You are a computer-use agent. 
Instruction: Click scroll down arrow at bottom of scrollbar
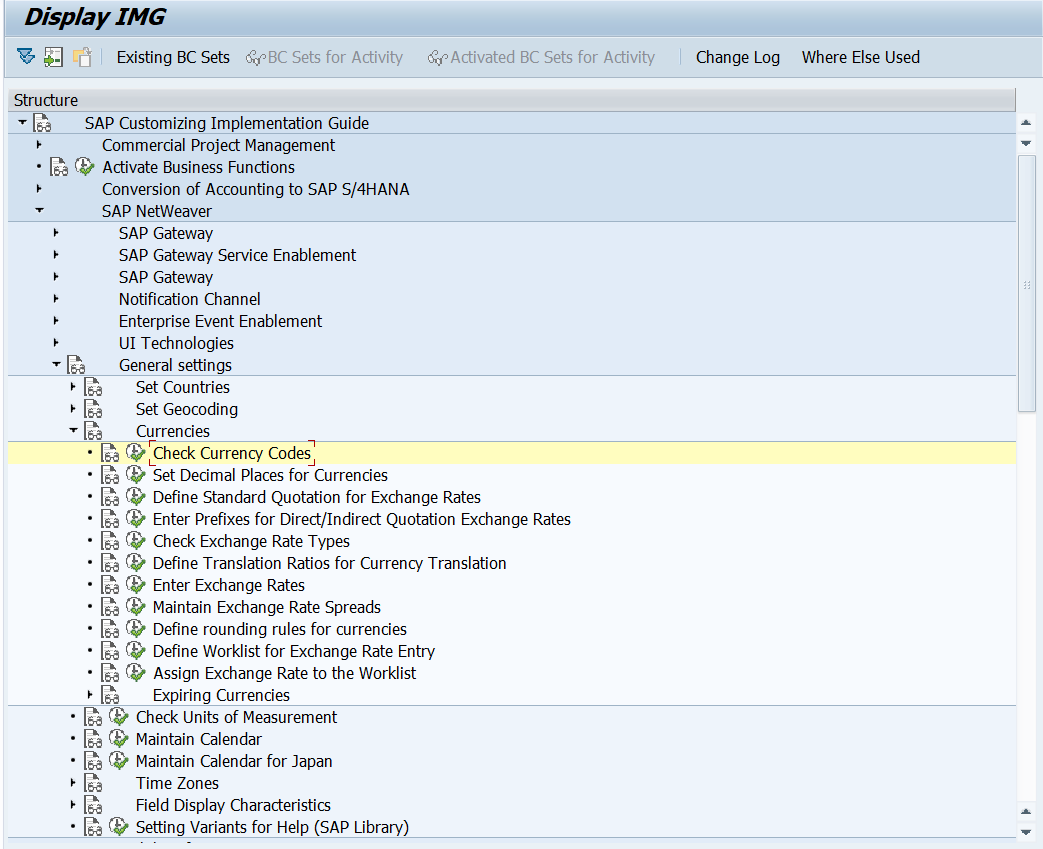click(1026, 832)
